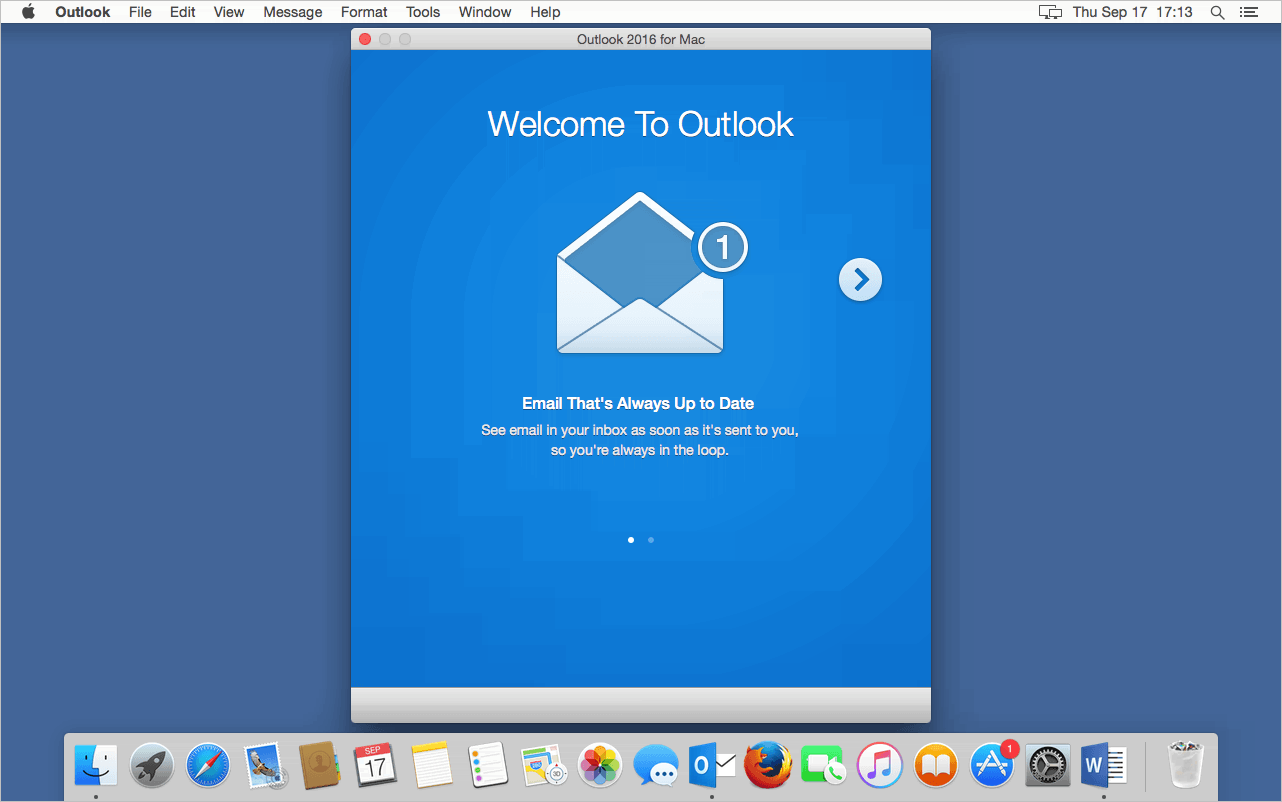Select the first page indicator dot
This screenshot has height=802, width=1282.
coord(631,540)
